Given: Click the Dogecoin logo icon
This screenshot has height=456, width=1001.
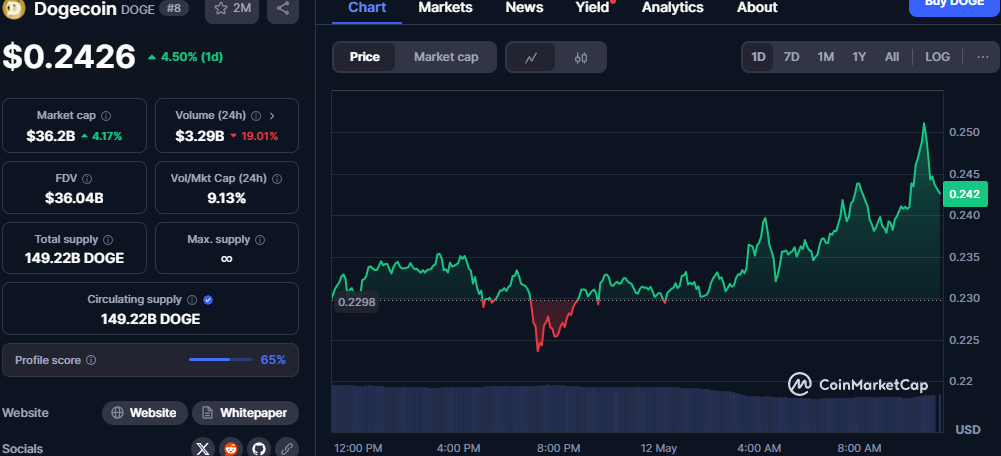Looking at the screenshot, I should point(15,9).
